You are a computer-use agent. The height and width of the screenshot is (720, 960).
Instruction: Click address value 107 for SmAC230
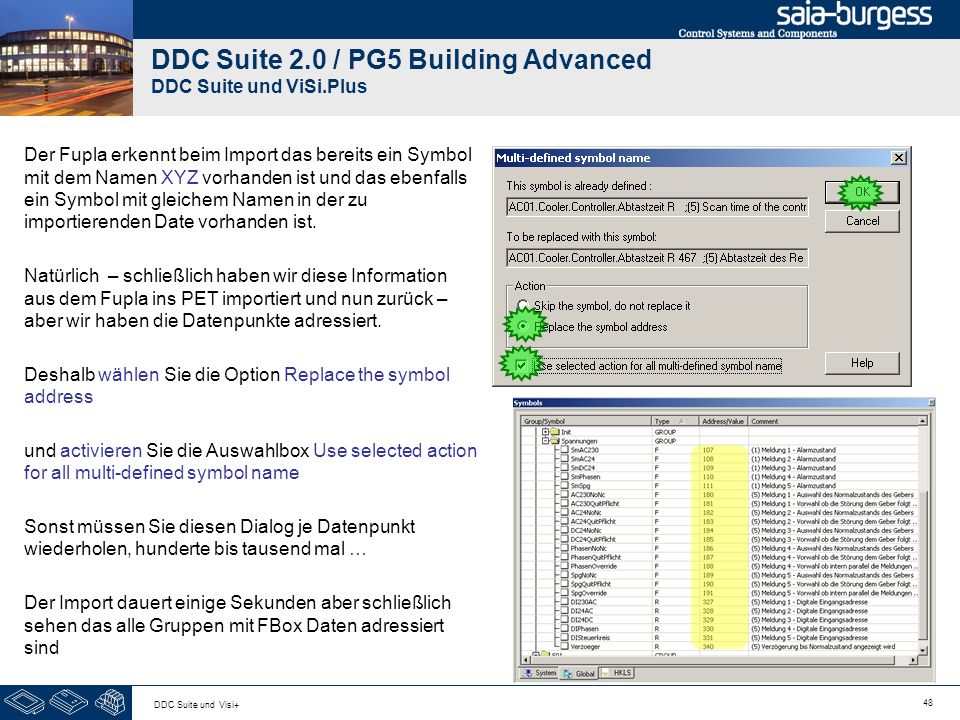(x=708, y=450)
